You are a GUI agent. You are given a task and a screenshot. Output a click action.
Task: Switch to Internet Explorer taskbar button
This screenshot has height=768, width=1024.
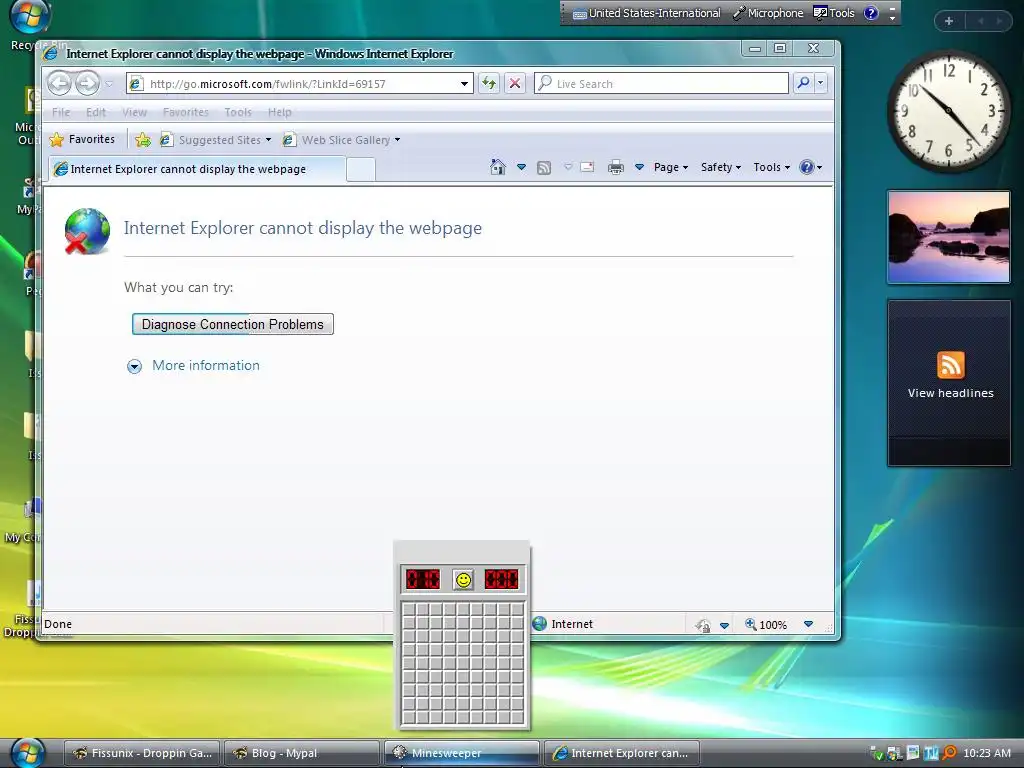pyautogui.click(x=621, y=753)
